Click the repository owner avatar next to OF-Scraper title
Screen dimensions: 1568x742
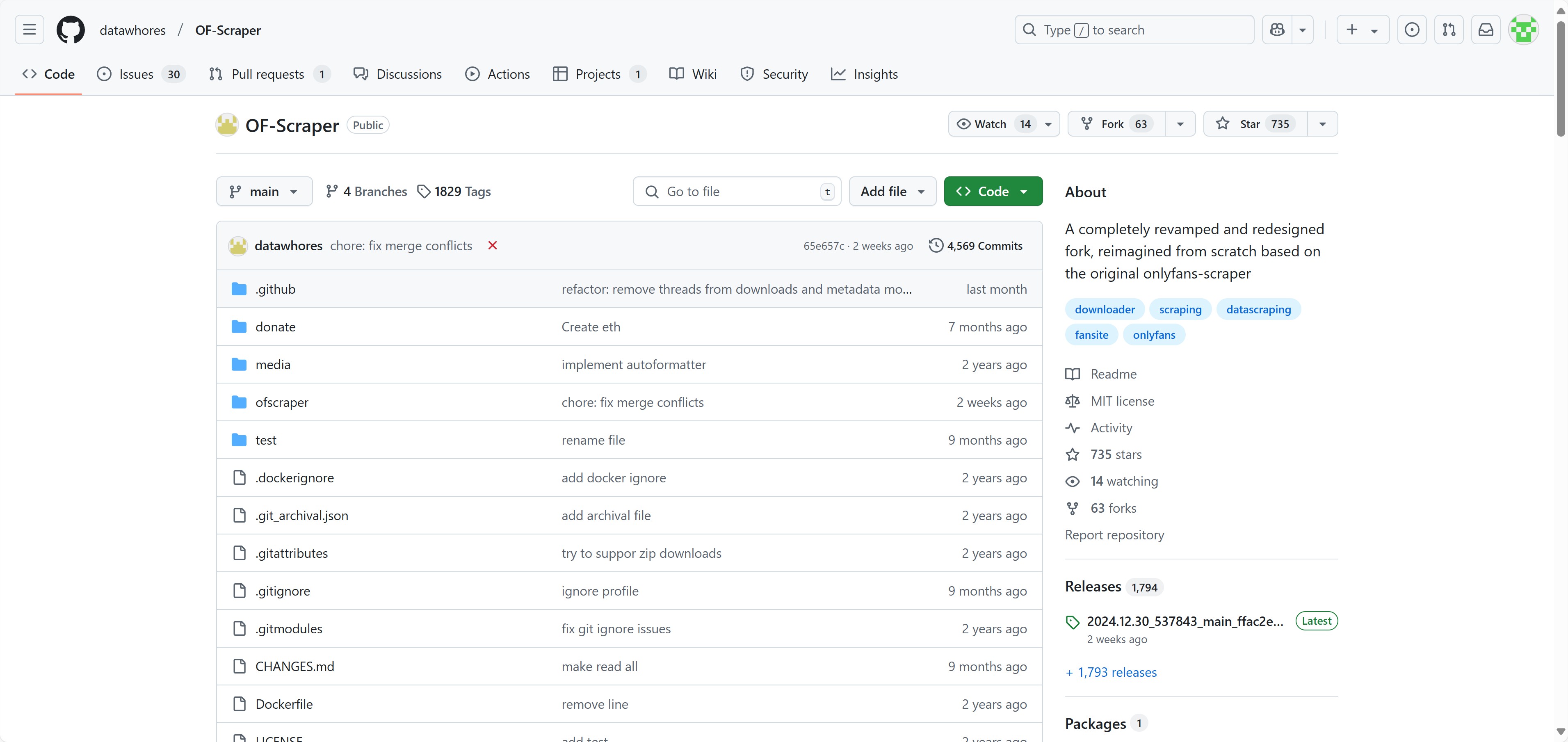[x=227, y=125]
